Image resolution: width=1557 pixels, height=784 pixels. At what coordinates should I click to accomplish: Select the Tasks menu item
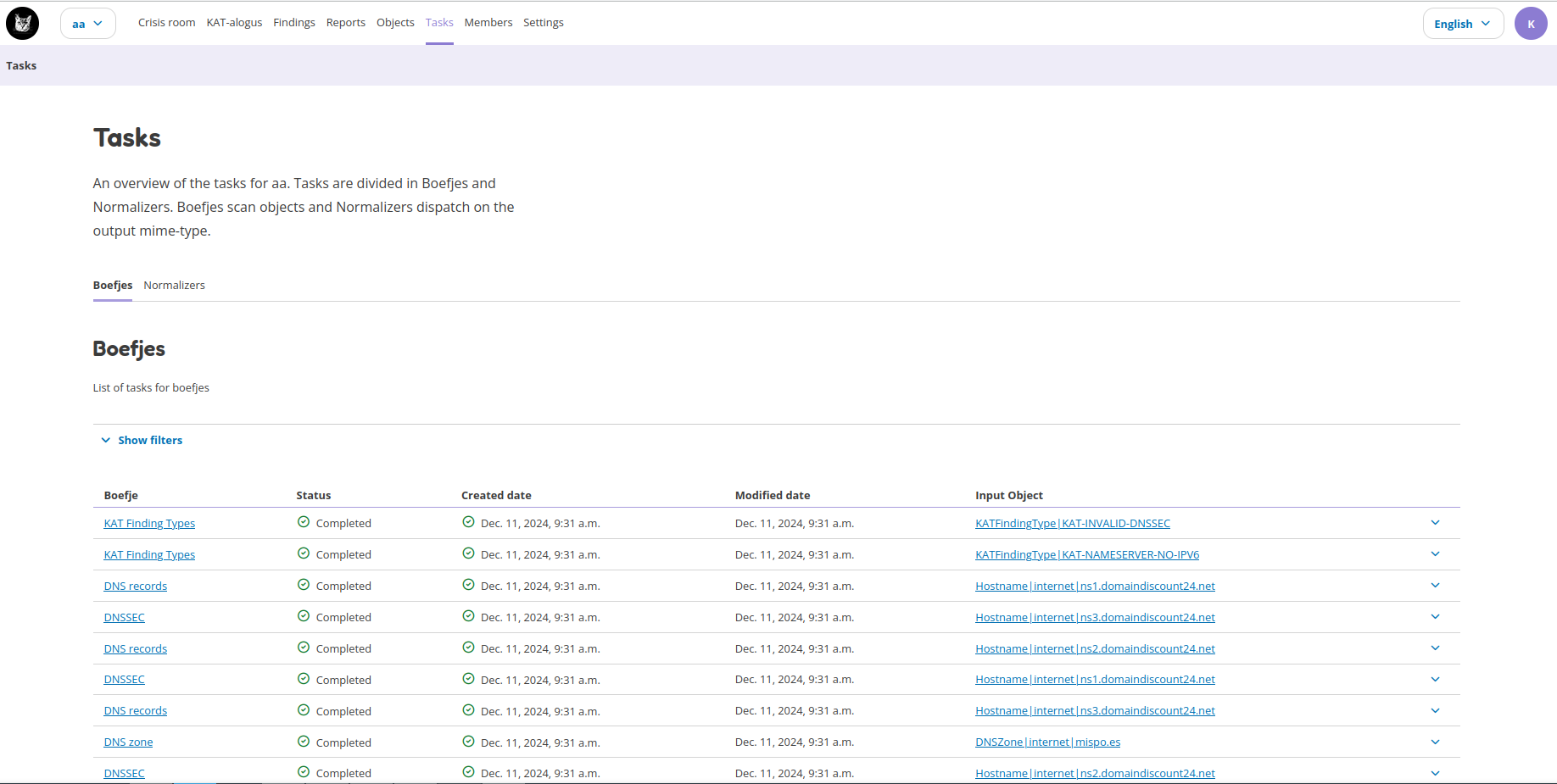tap(439, 23)
